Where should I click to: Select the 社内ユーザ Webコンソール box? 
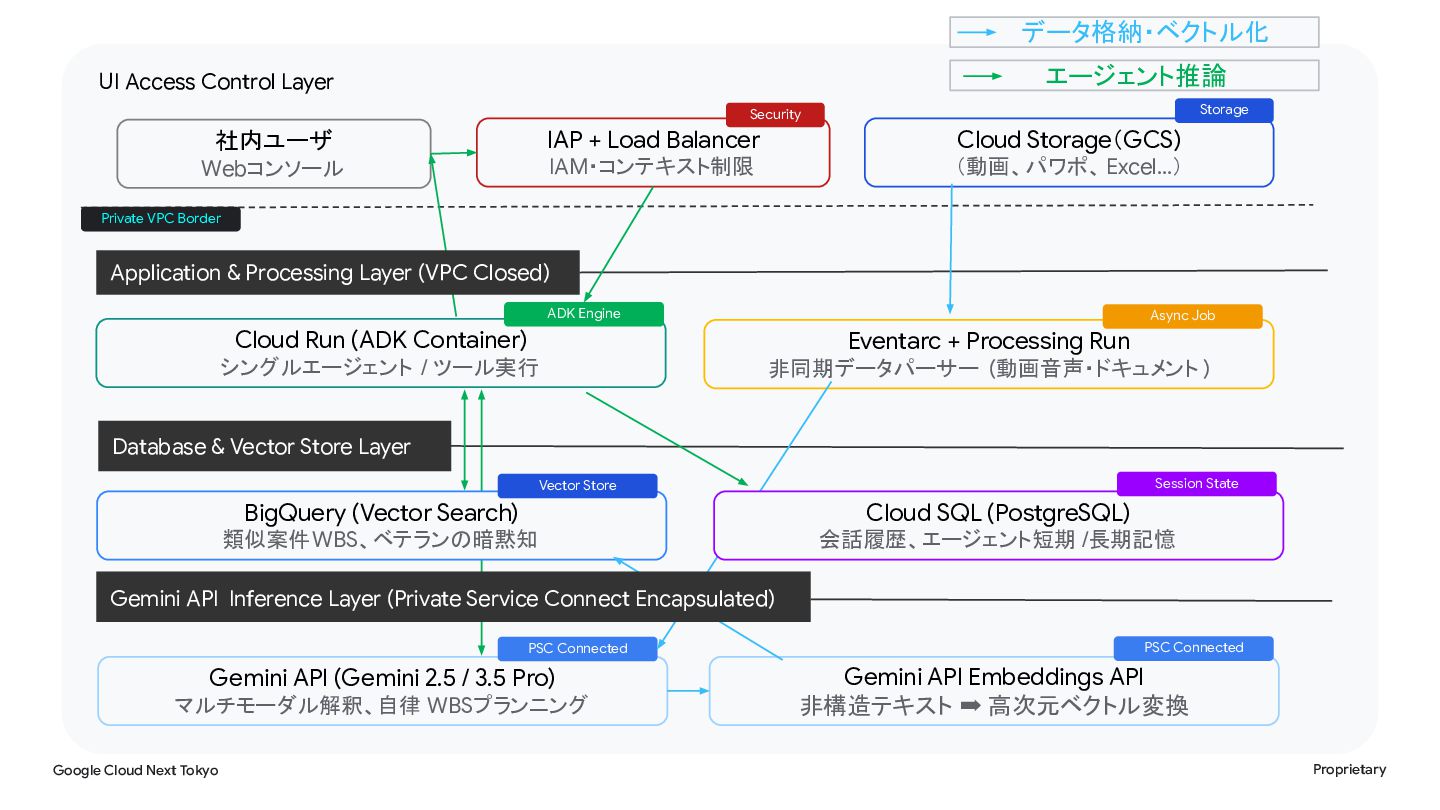(x=274, y=154)
